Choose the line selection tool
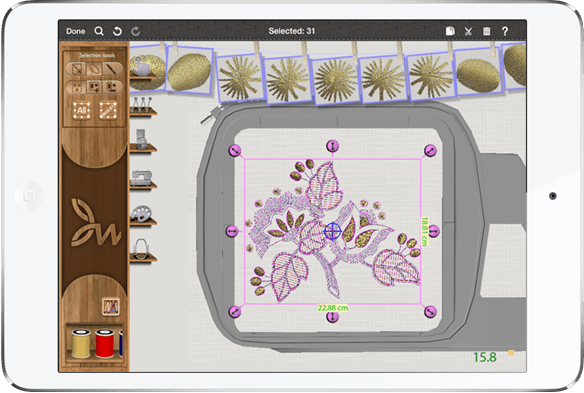The height and width of the screenshot is (393, 584). pyautogui.click(x=111, y=69)
